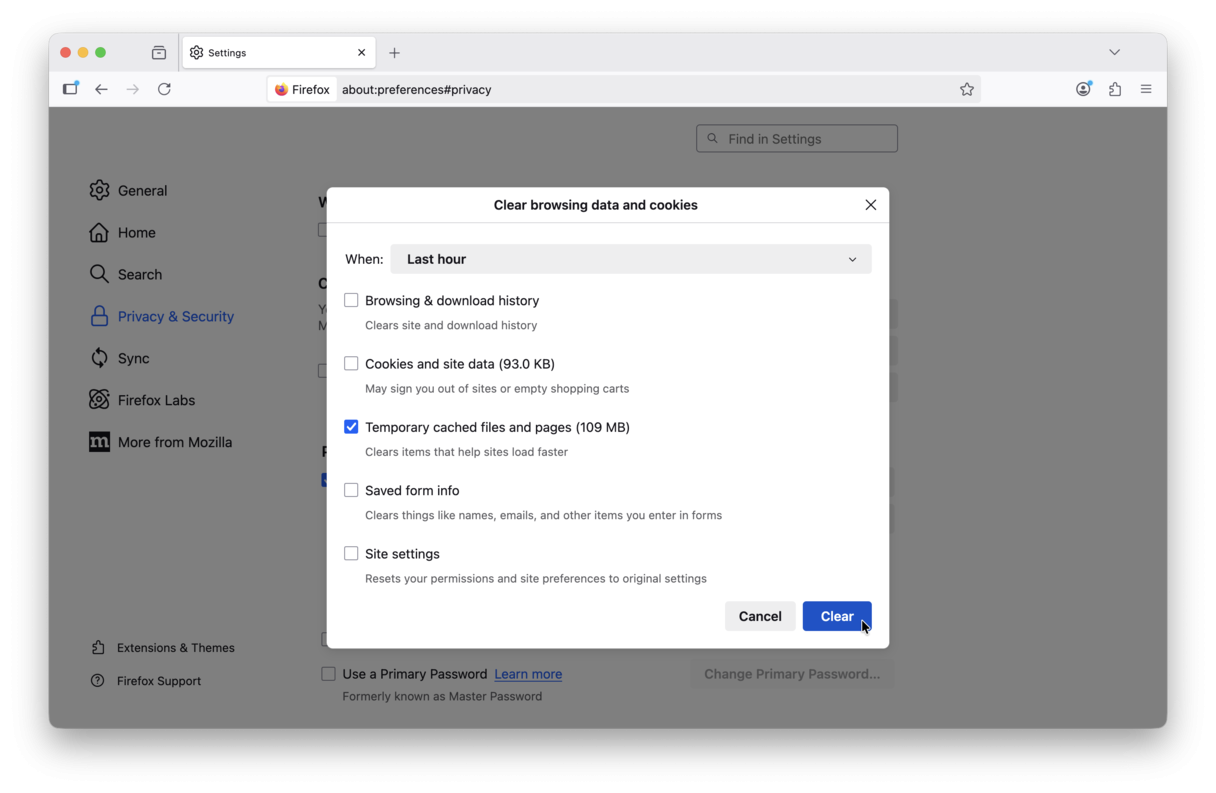Select More from Mozilla section

pos(174,442)
